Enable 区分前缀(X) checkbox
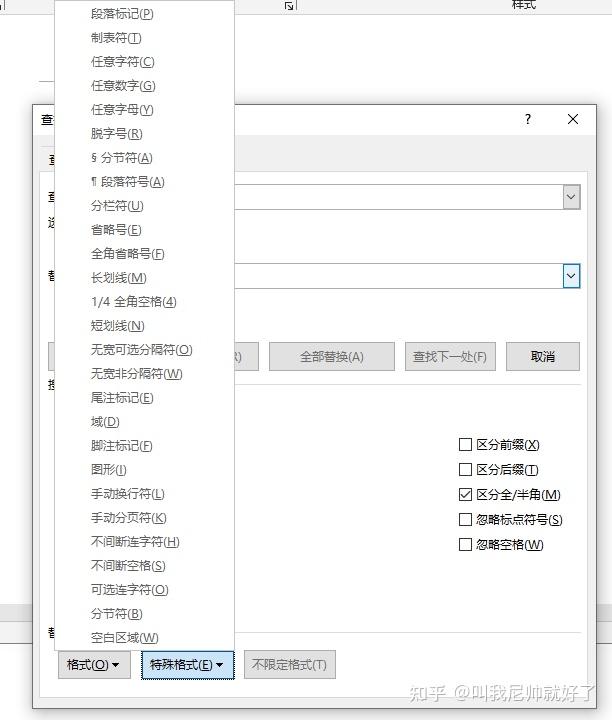Screen dimensions: 612x720 [x=465, y=444]
